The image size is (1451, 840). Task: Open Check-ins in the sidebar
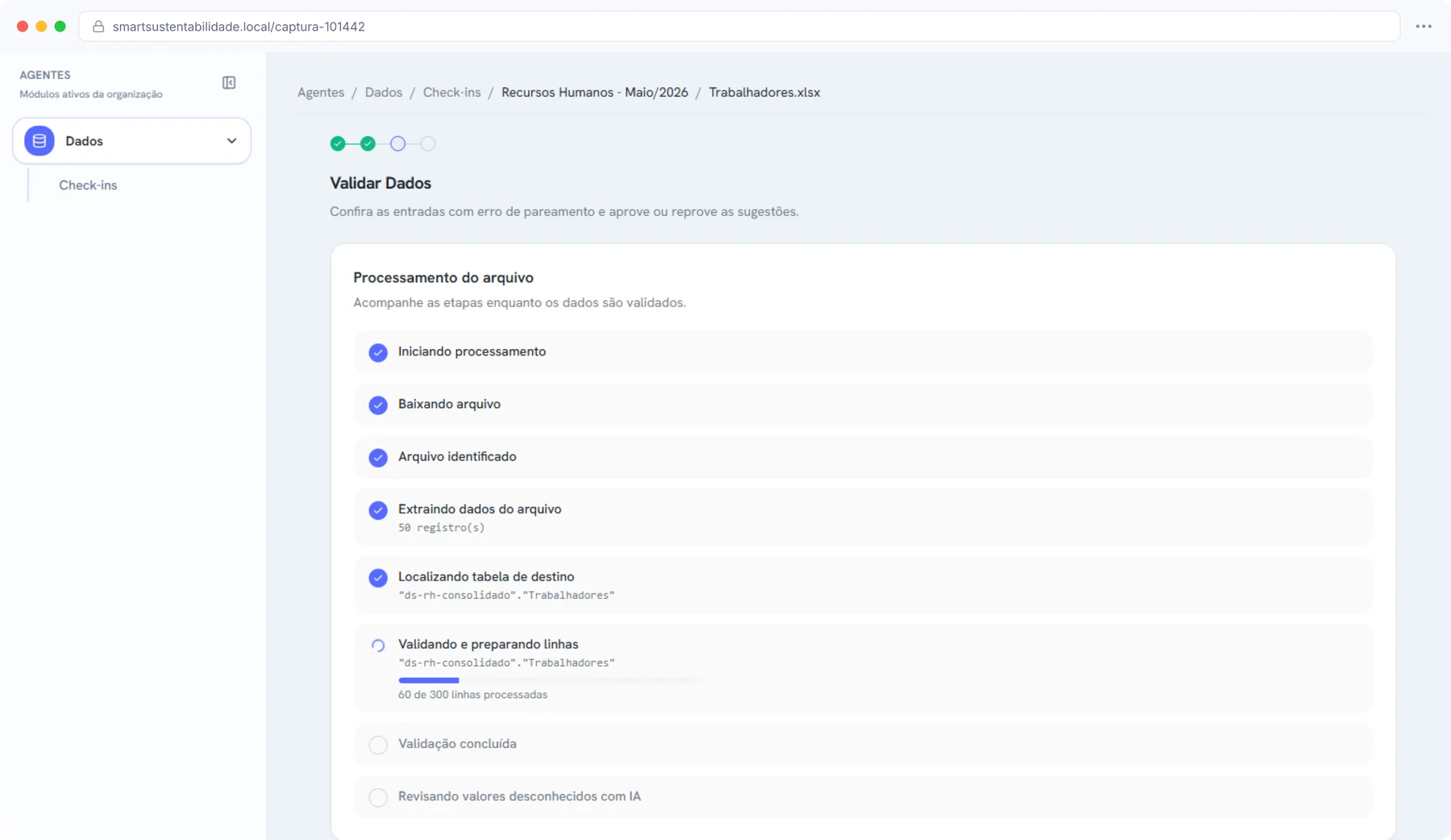pyautogui.click(x=88, y=185)
